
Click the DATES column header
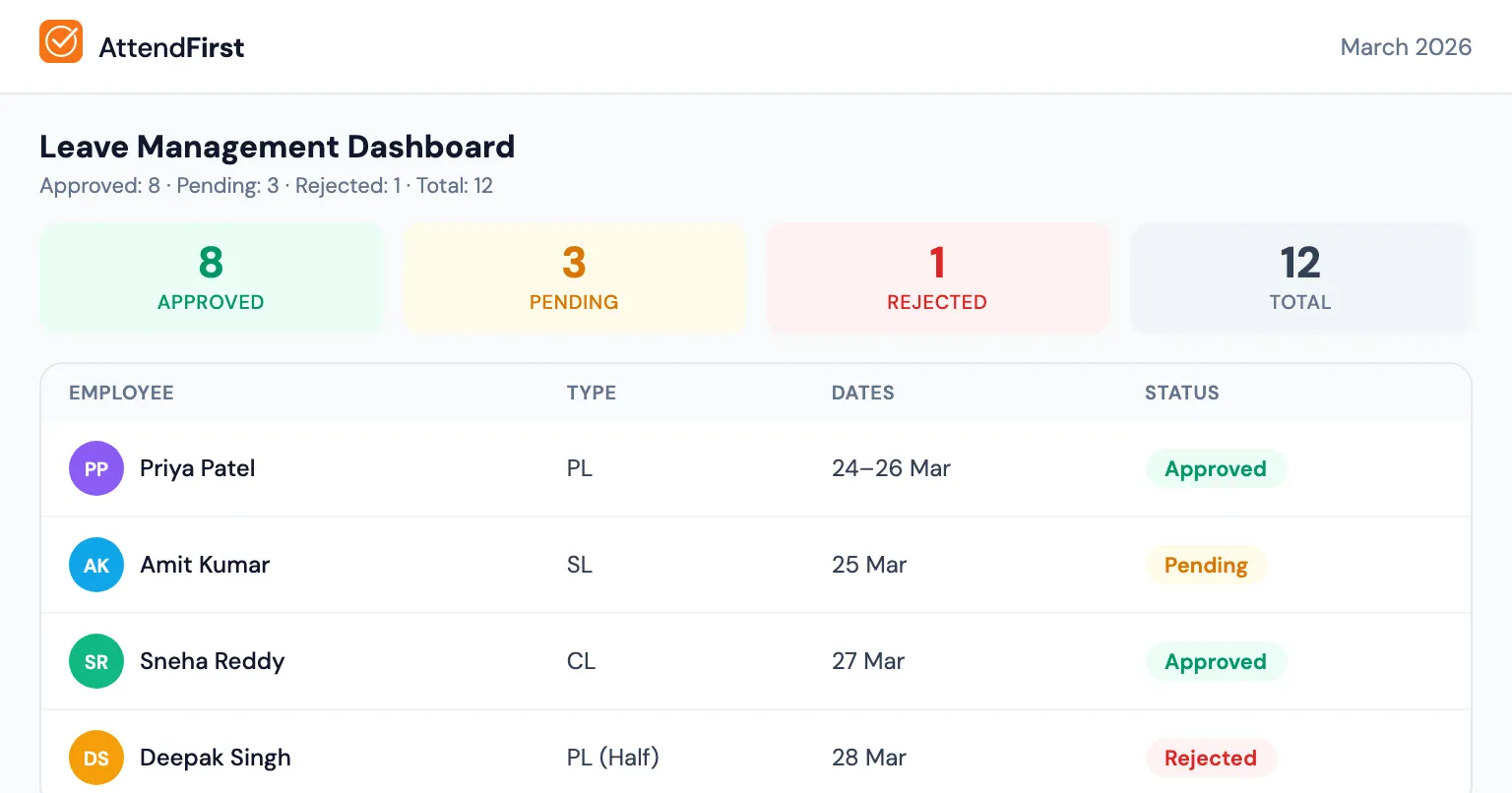pyautogui.click(x=863, y=393)
